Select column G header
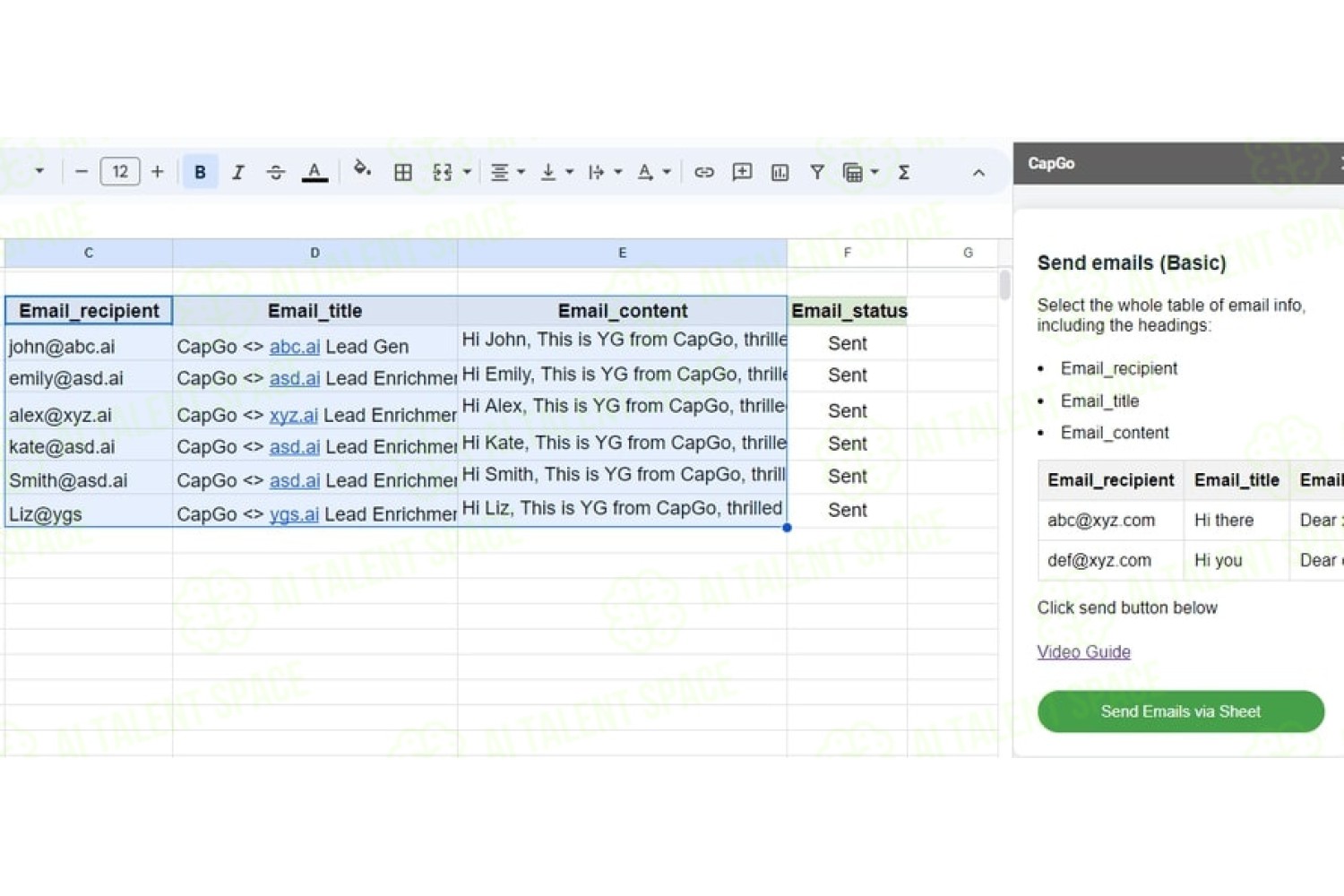1344x896 pixels. point(952,254)
